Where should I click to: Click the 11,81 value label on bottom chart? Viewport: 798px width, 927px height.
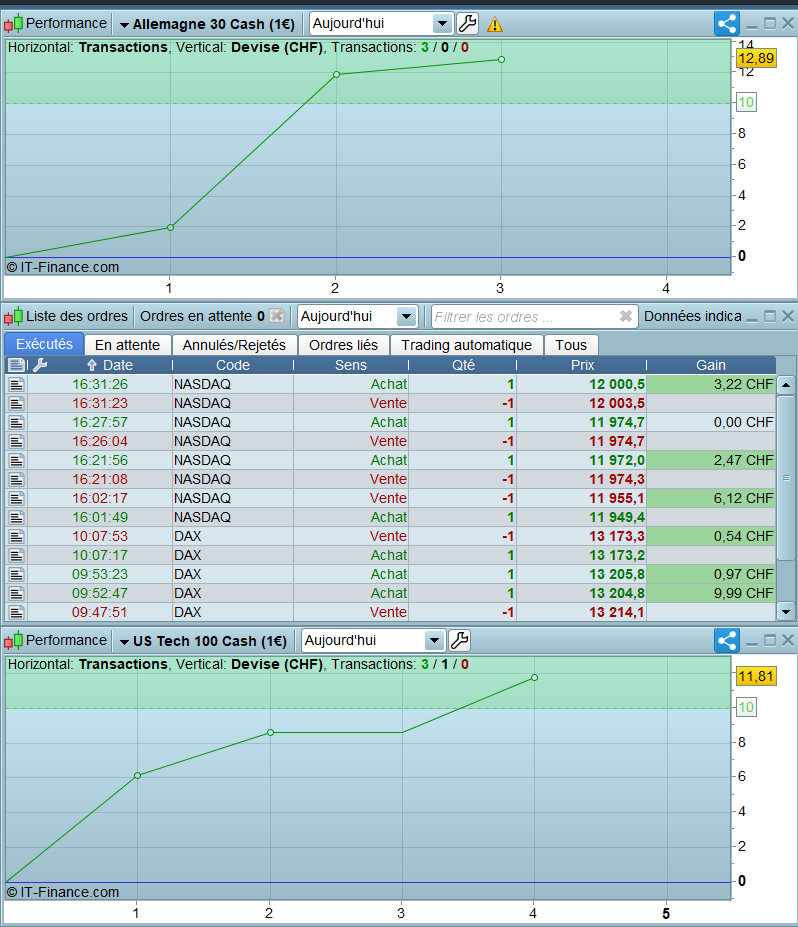(756, 676)
